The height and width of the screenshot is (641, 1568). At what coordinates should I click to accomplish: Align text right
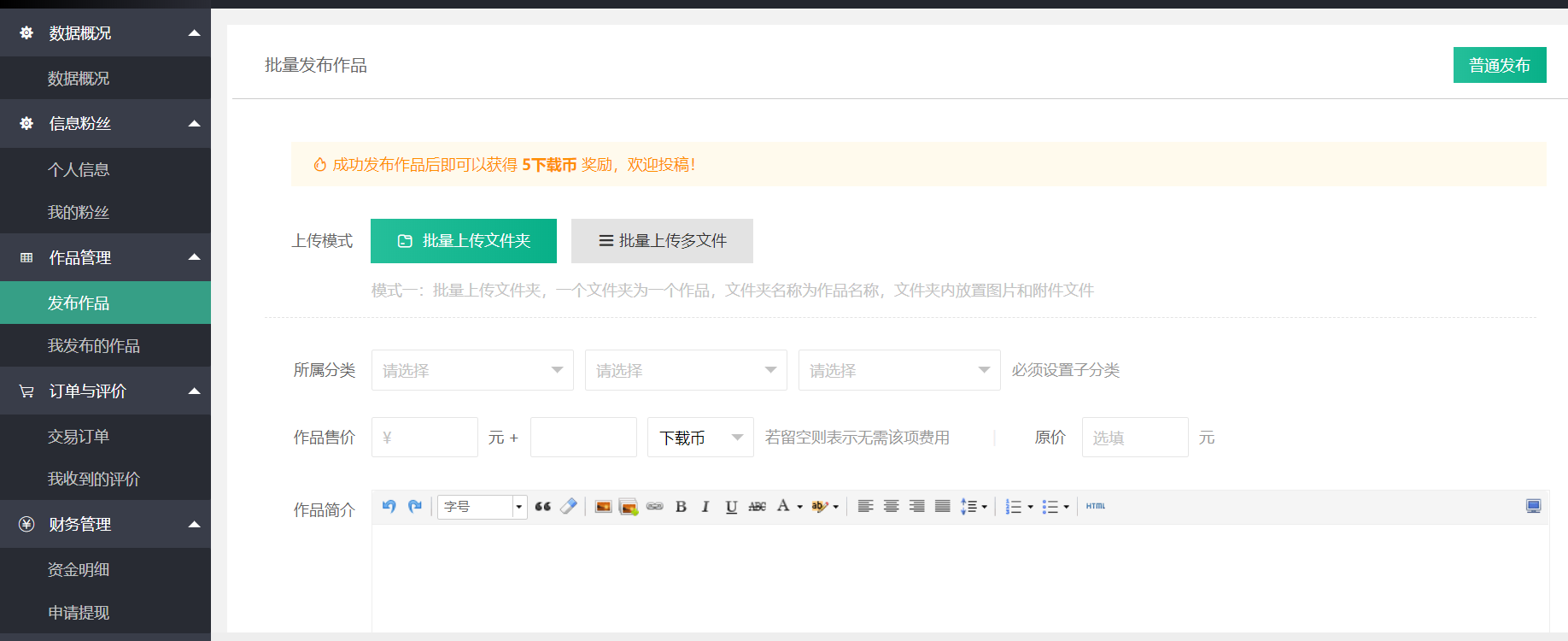click(x=916, y=506)
